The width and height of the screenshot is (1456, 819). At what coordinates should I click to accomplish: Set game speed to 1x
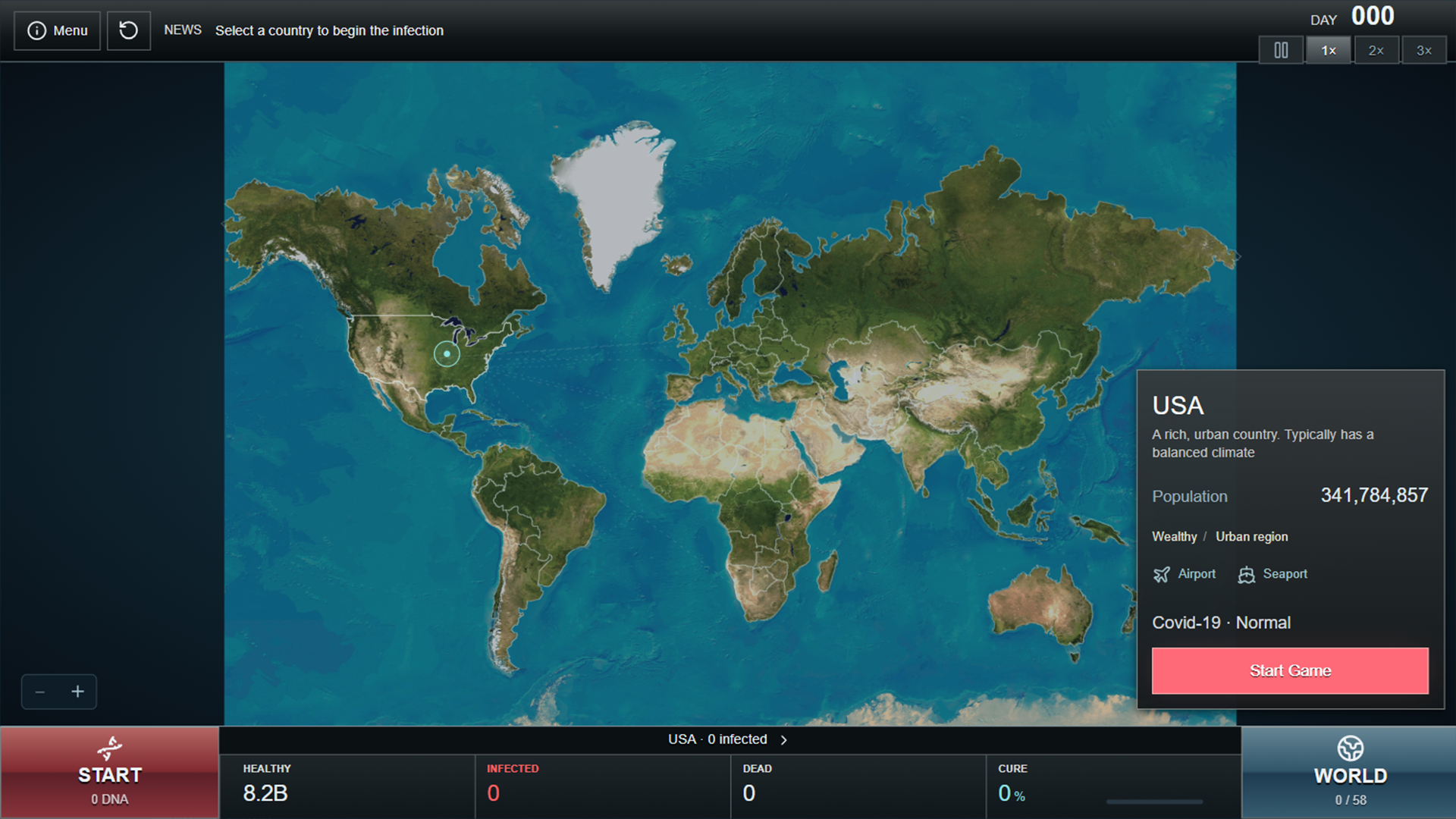(1329, 50)
